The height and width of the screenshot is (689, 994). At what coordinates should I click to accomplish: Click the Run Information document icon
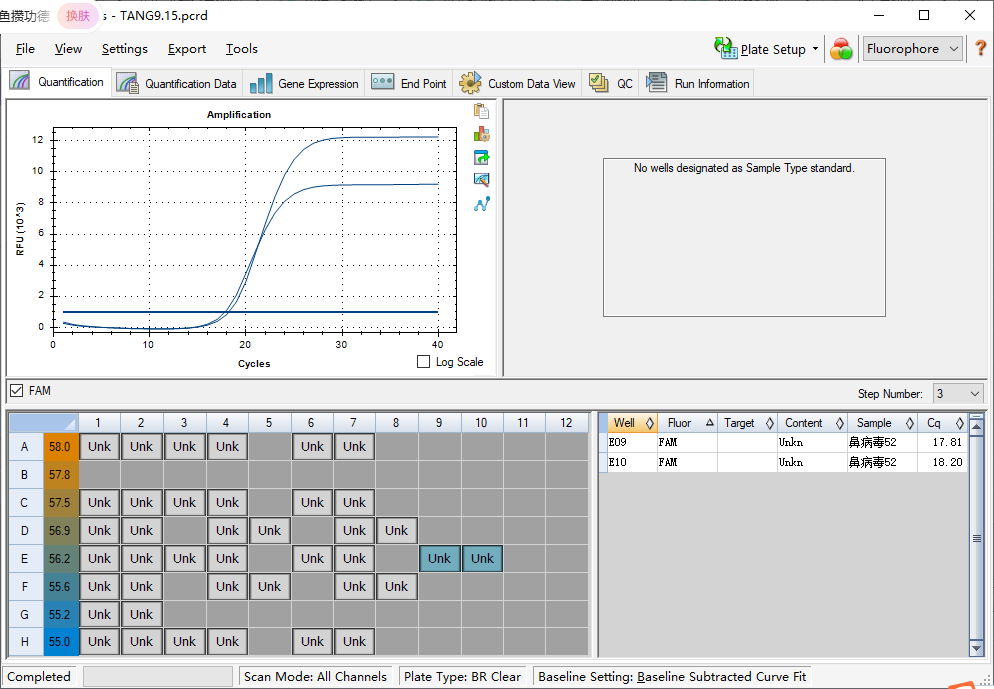tap(656, 82)
